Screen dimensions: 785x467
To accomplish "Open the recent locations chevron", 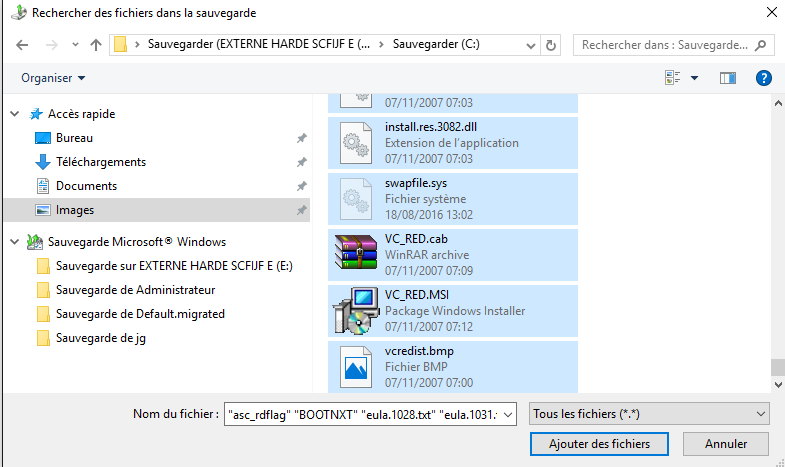I will click(75, 45).
